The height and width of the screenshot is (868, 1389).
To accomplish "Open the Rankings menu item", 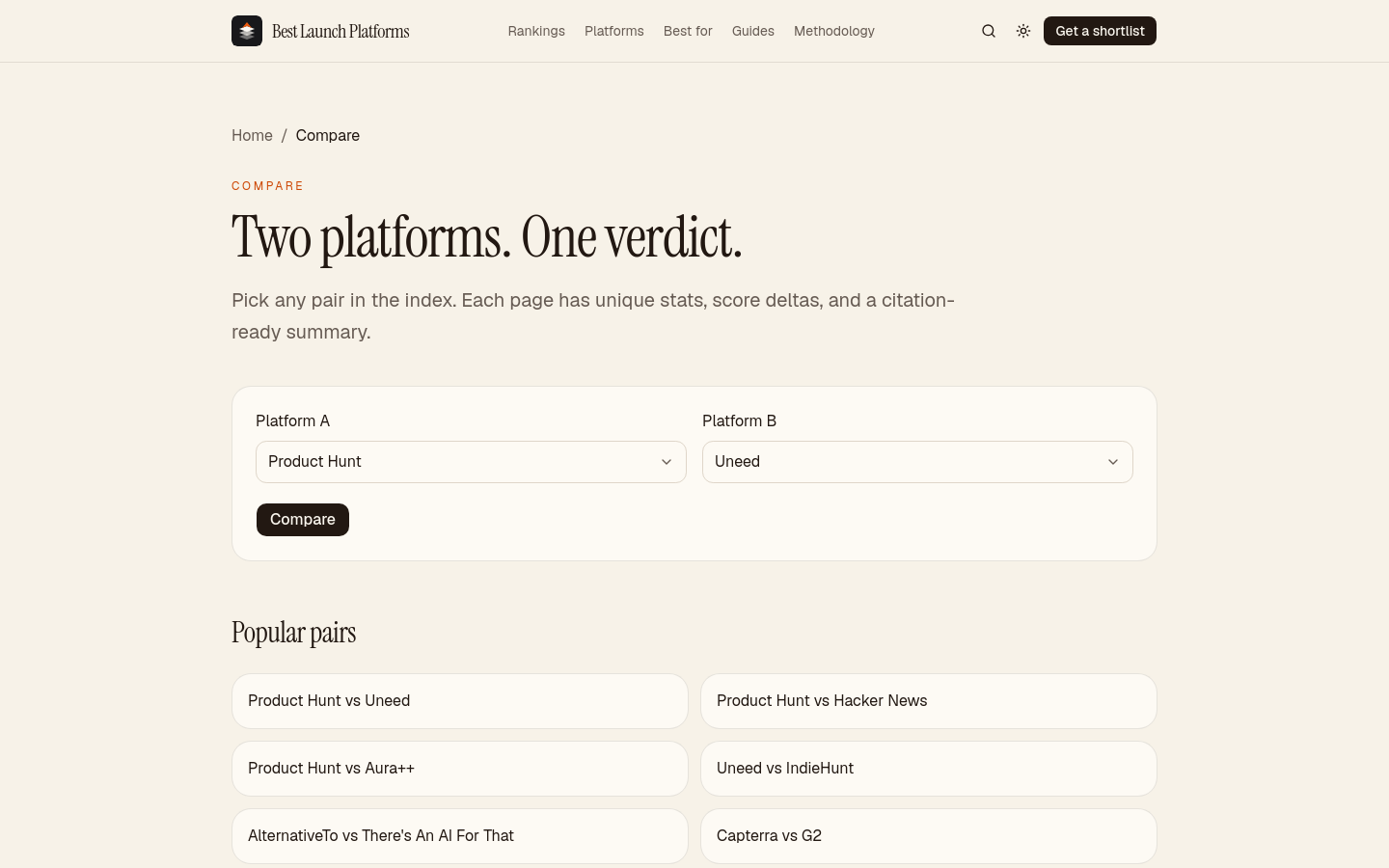I will (536, 31).
